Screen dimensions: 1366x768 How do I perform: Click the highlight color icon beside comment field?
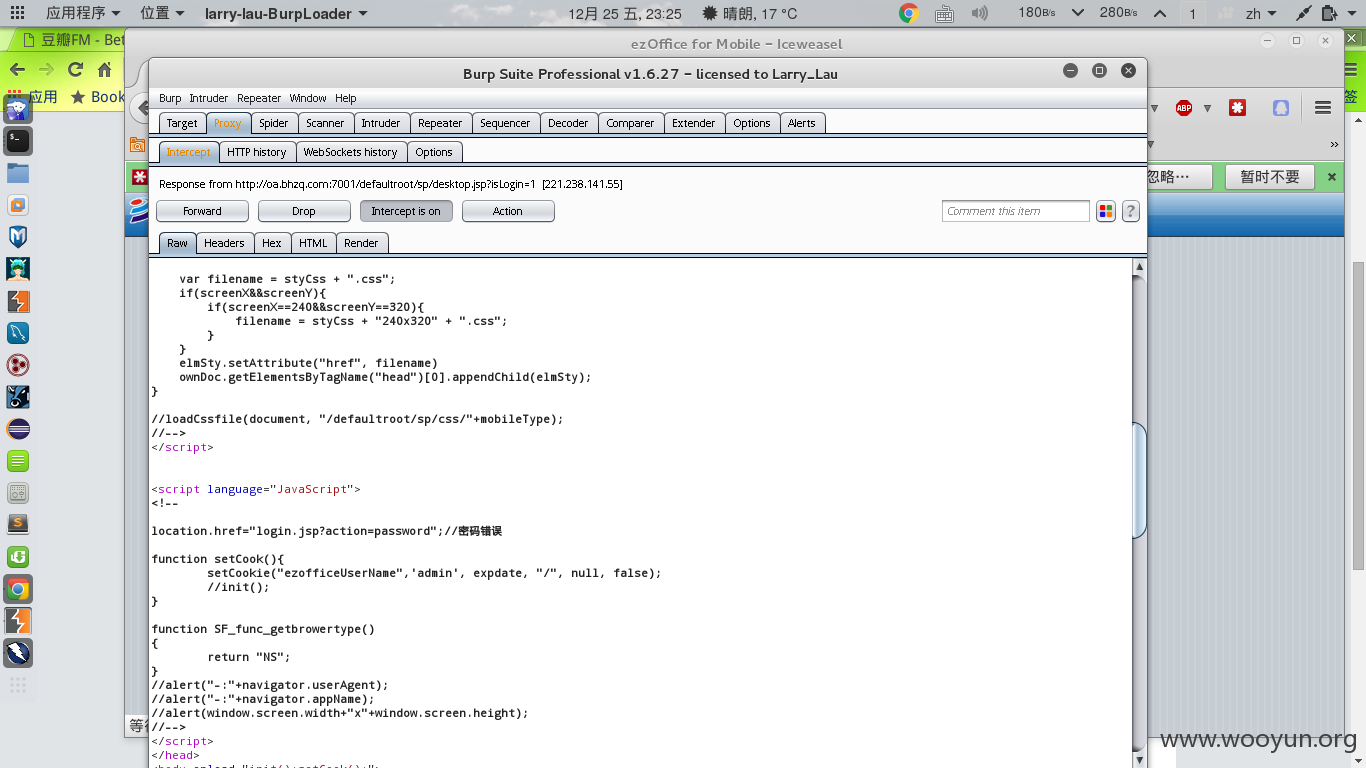point(1106,211)
